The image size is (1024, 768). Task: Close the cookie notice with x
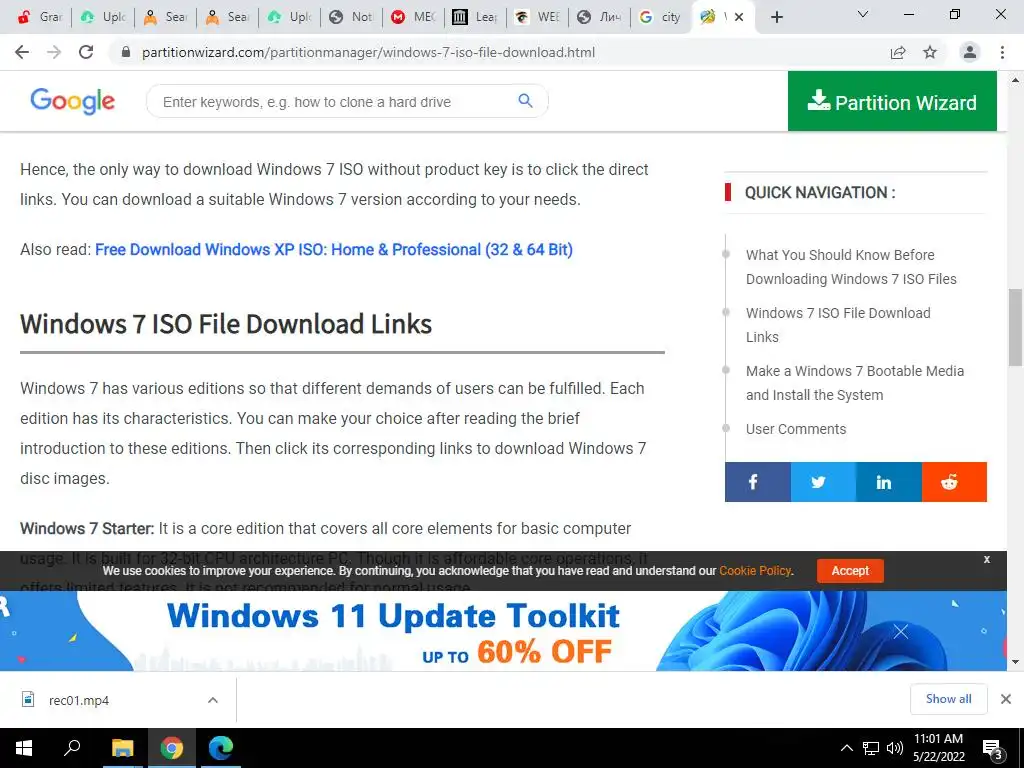[x=987, y=560]
